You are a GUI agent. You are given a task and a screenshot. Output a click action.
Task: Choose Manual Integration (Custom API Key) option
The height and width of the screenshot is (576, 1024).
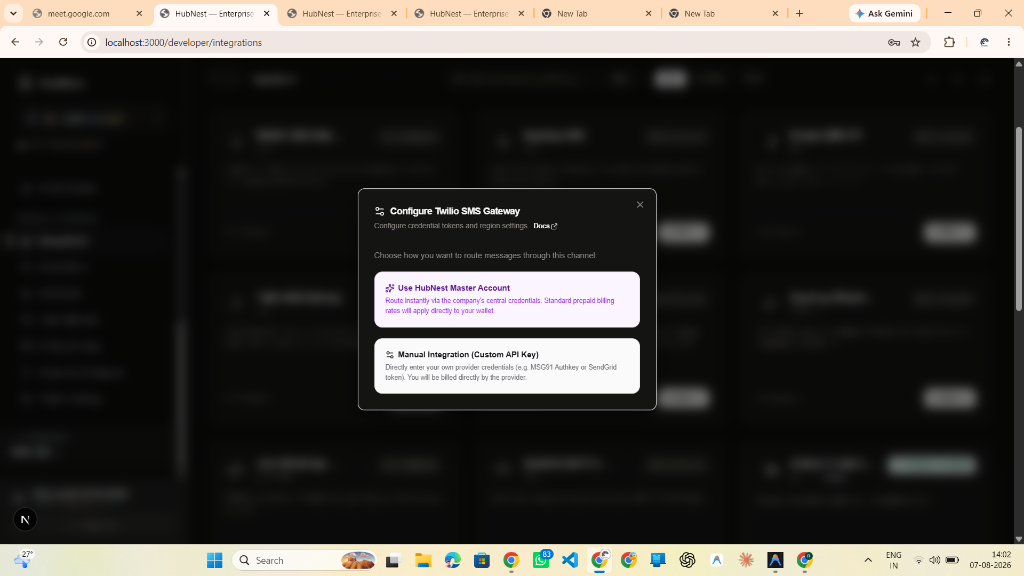point(507,366)
